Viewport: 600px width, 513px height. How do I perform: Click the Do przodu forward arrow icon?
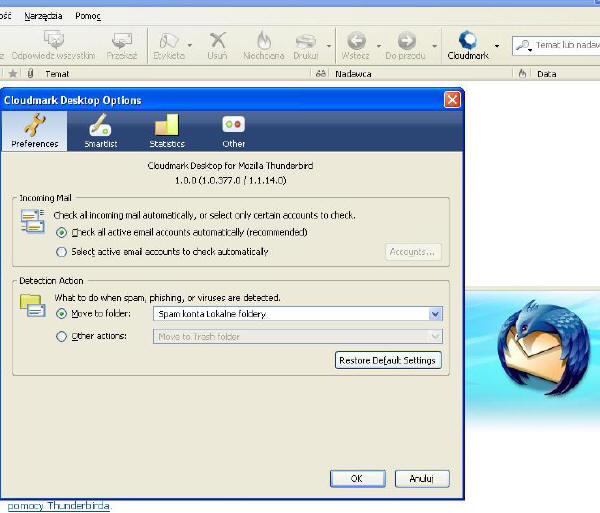405,45
